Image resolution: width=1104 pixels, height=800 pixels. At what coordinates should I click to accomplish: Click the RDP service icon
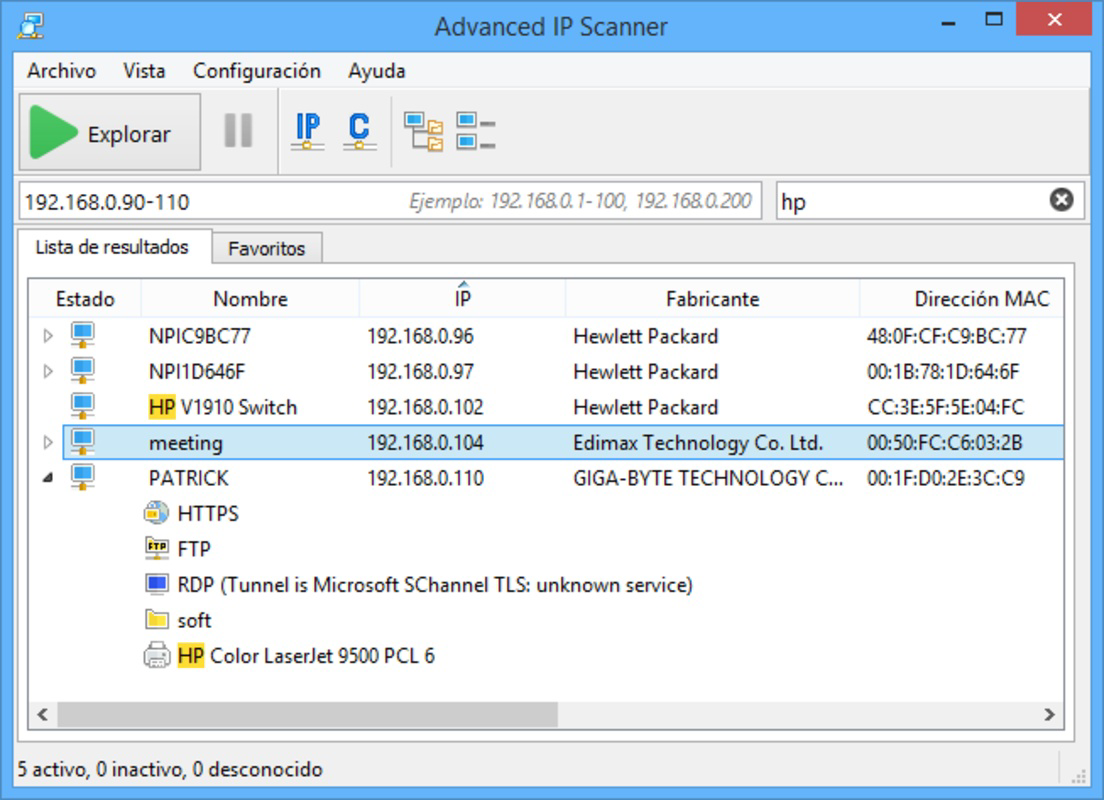pyautogui.click(x=155, y=584)
